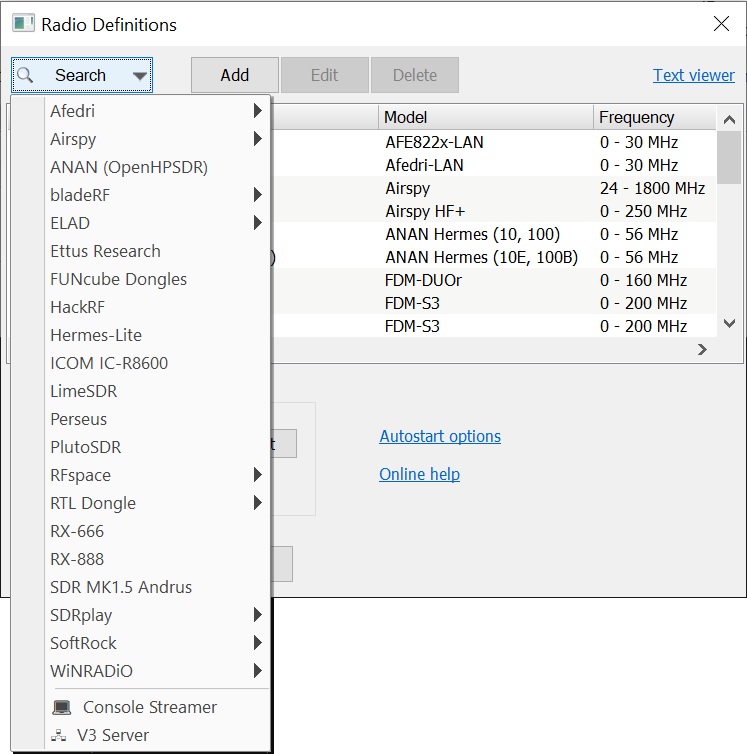The height and width of the screenshot is (754, 747).
Task: Click the Console Streamer computer icon
Action: click(x=62, y=707)
